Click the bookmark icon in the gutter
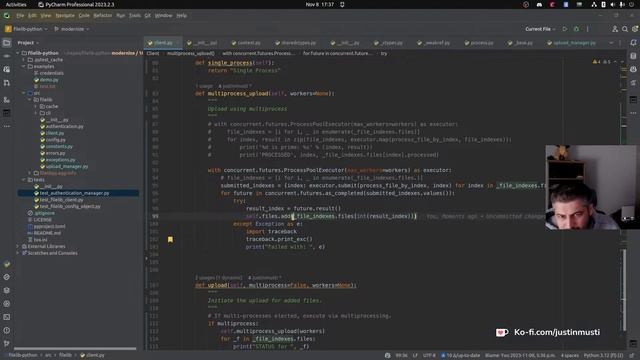Viewport: 640px width, 360px height. point(170,240)
